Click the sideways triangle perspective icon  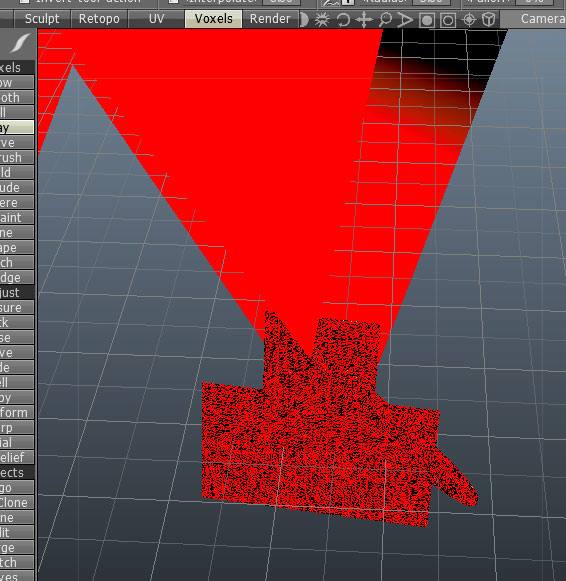click(405, 20)
